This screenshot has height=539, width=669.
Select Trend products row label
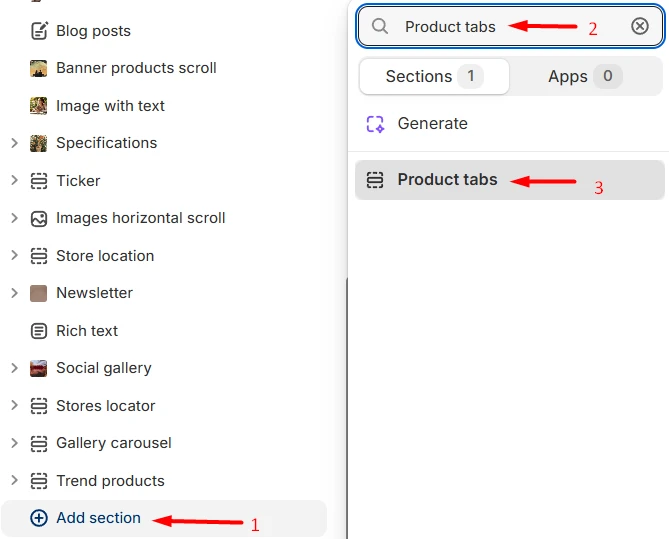(111, 481)
